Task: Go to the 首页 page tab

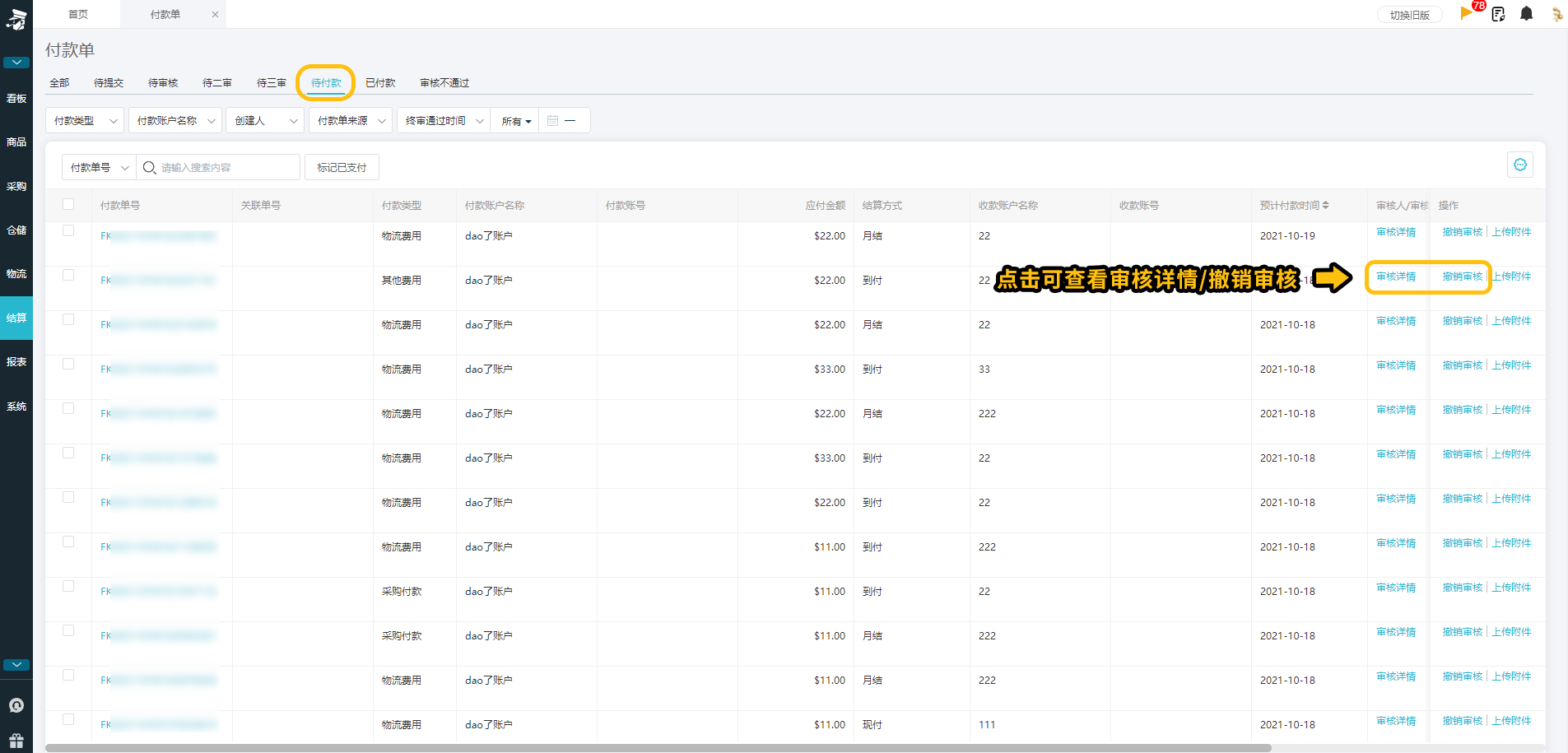Action: point(78,14)
